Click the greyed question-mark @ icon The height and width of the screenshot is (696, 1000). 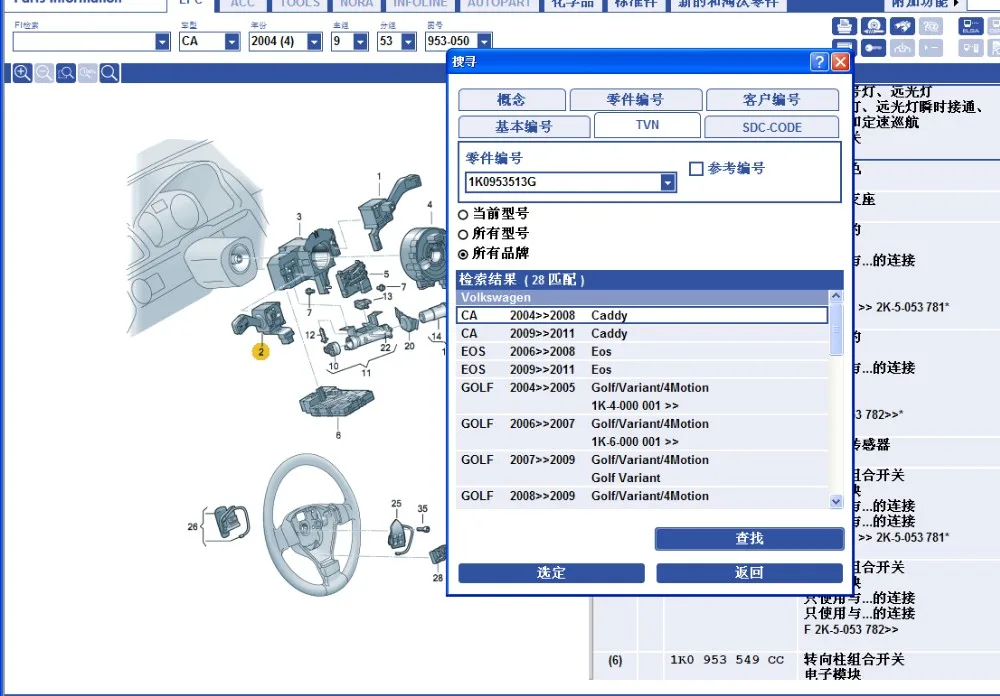(x=931, y=26)
